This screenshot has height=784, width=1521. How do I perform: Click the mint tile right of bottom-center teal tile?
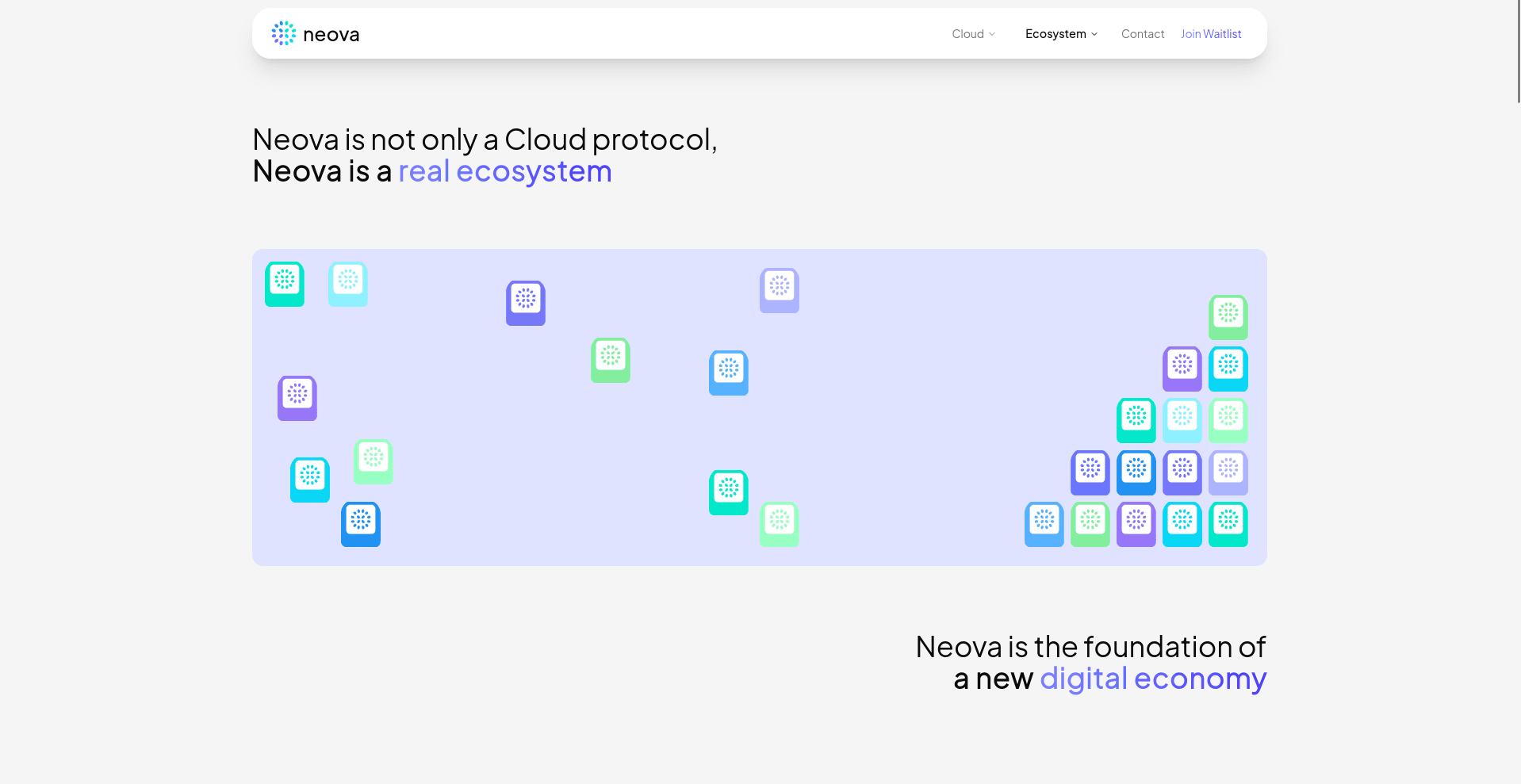(x=780, y=524)
